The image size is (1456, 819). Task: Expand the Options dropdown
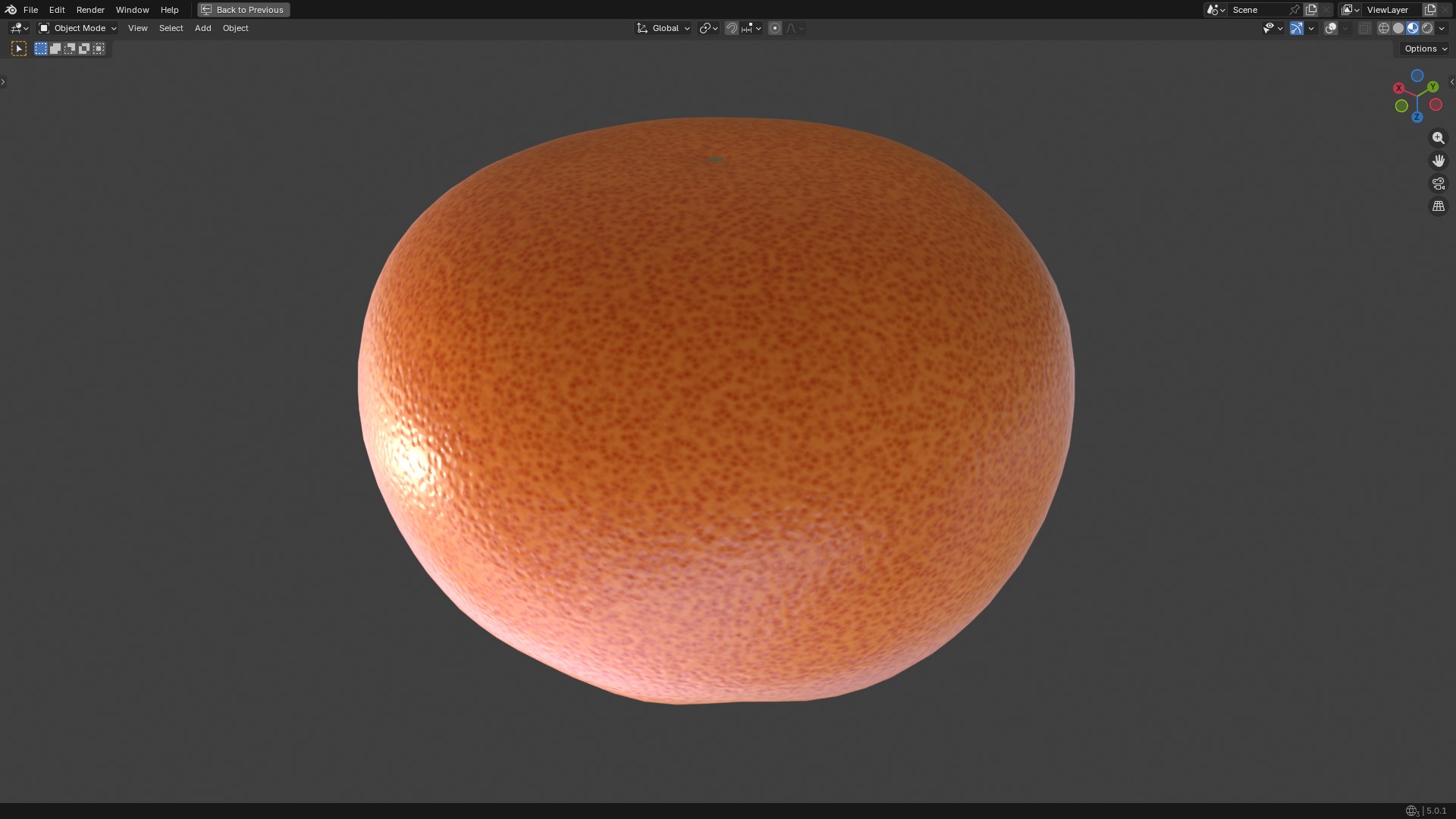pyautogui.click(x=1426, y=49)
